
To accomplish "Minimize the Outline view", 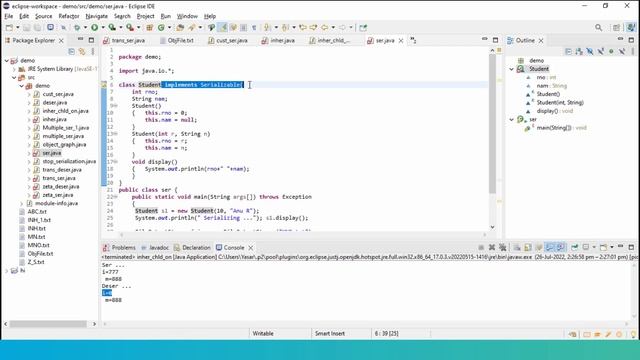I will point(620,40).
